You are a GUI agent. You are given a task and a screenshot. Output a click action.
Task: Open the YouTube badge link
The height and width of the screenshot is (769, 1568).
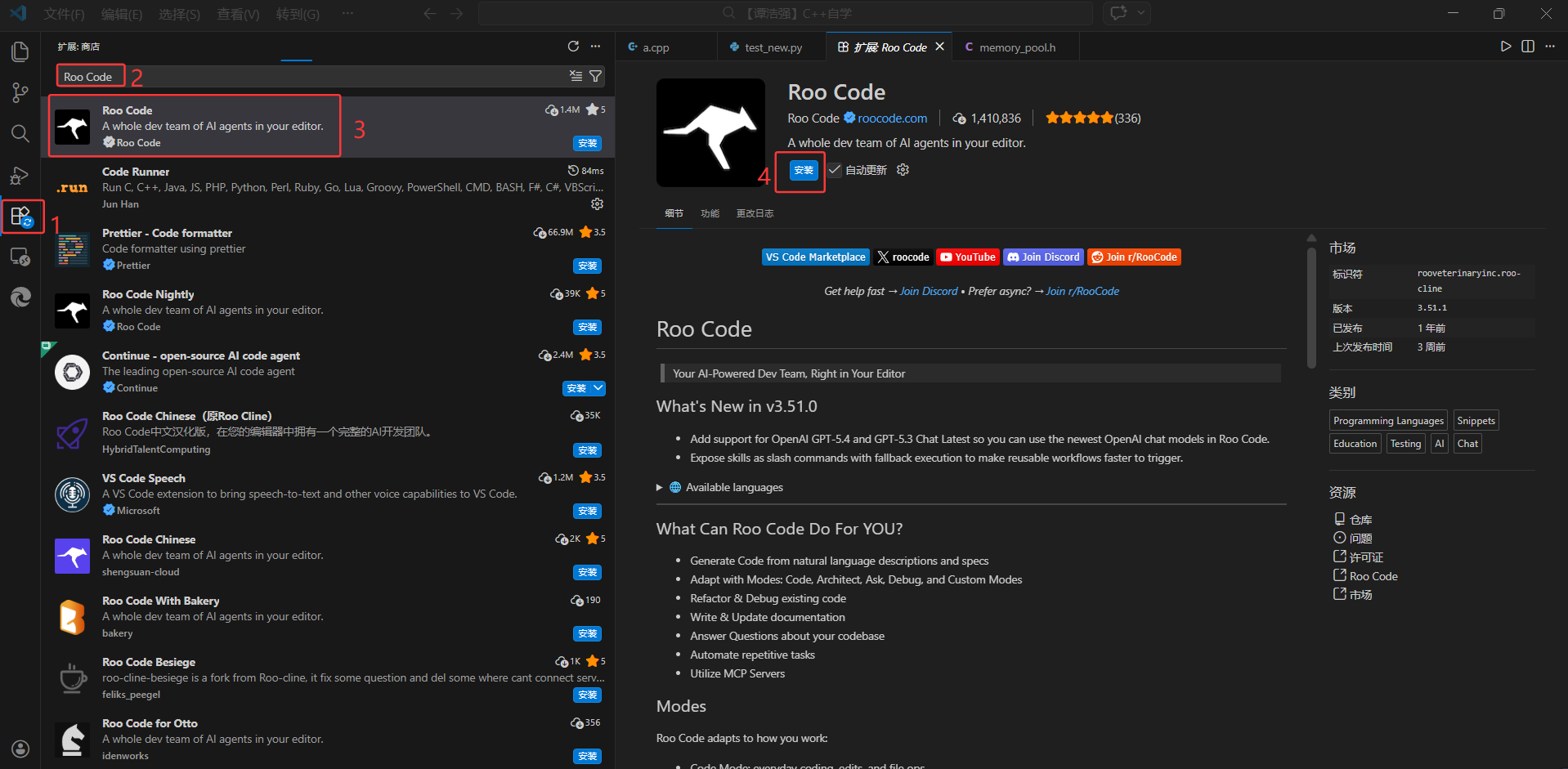[967, 257]
